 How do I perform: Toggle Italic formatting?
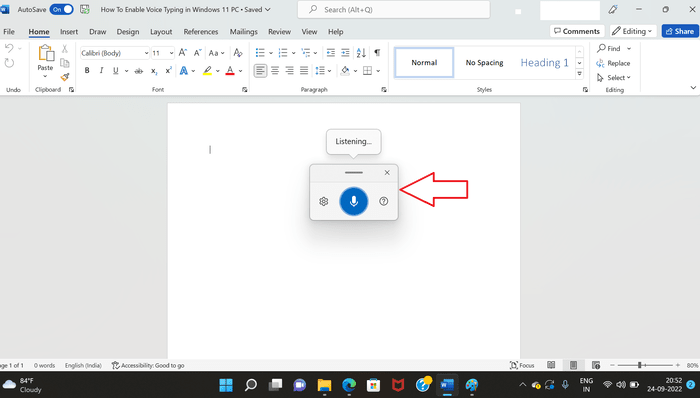(101, 70)
